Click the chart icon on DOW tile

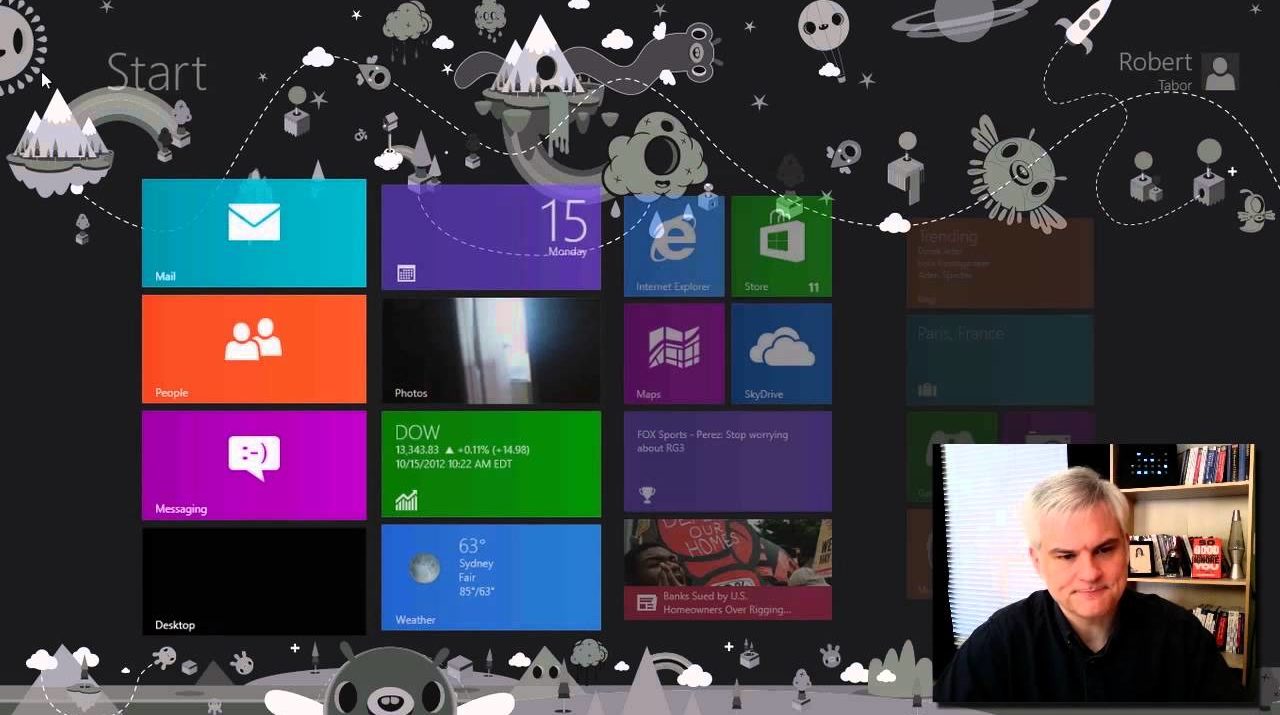click(x=406, y=501)
